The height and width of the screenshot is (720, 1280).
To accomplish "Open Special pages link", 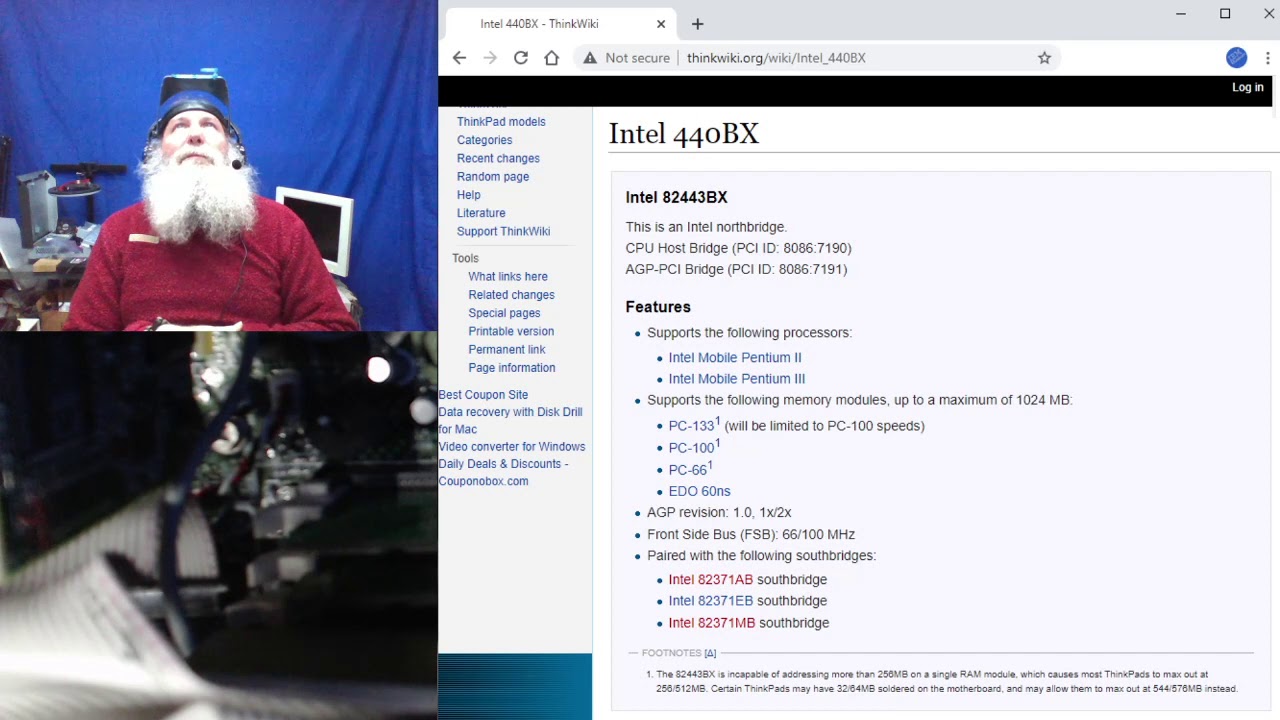I will 504,313.
